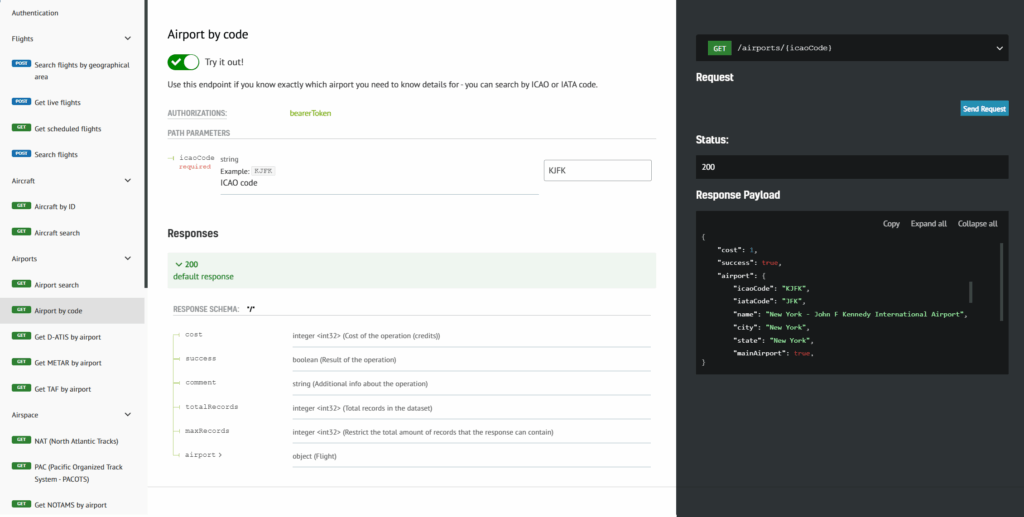Click the GET badge beside Get TAF by airport
The image size is (1024, 517).
[x=21, y=388]
